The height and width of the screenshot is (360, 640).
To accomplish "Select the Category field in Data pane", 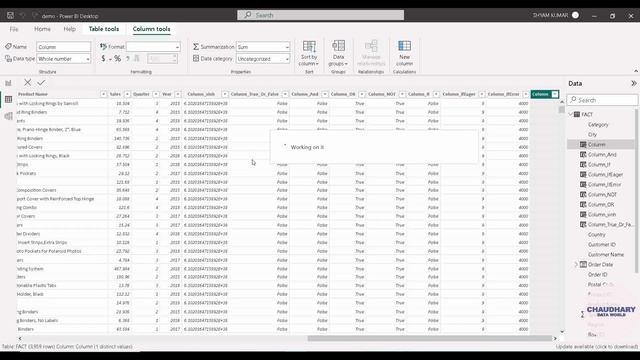I will [x=598, y=124].
